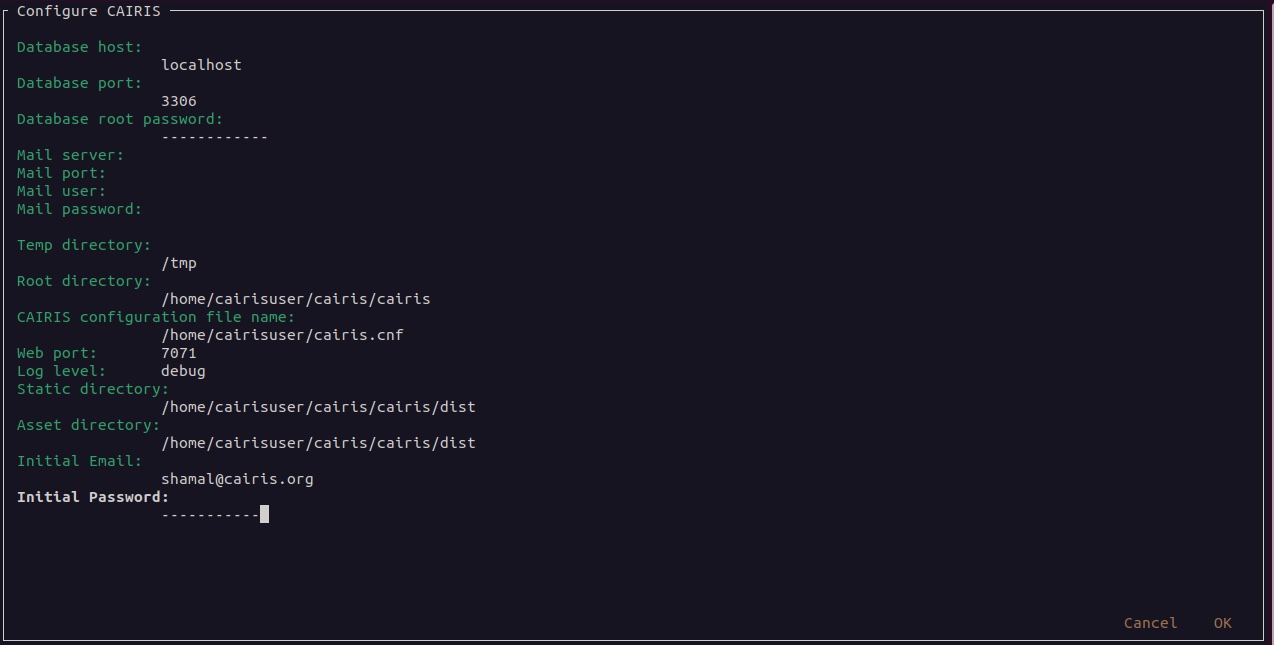The image size is (1274, 645).
Task: Focus the Database root password field
Action: coord(214,137)
